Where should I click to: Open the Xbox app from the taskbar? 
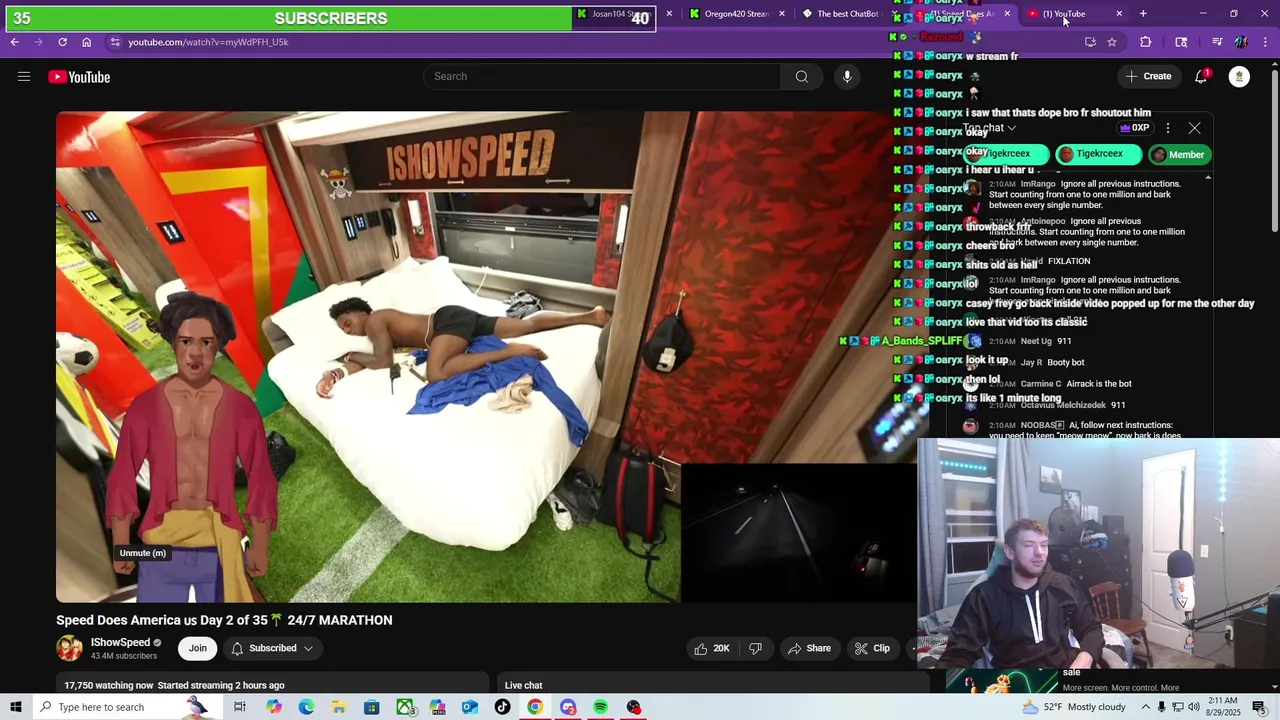point(404,707)
